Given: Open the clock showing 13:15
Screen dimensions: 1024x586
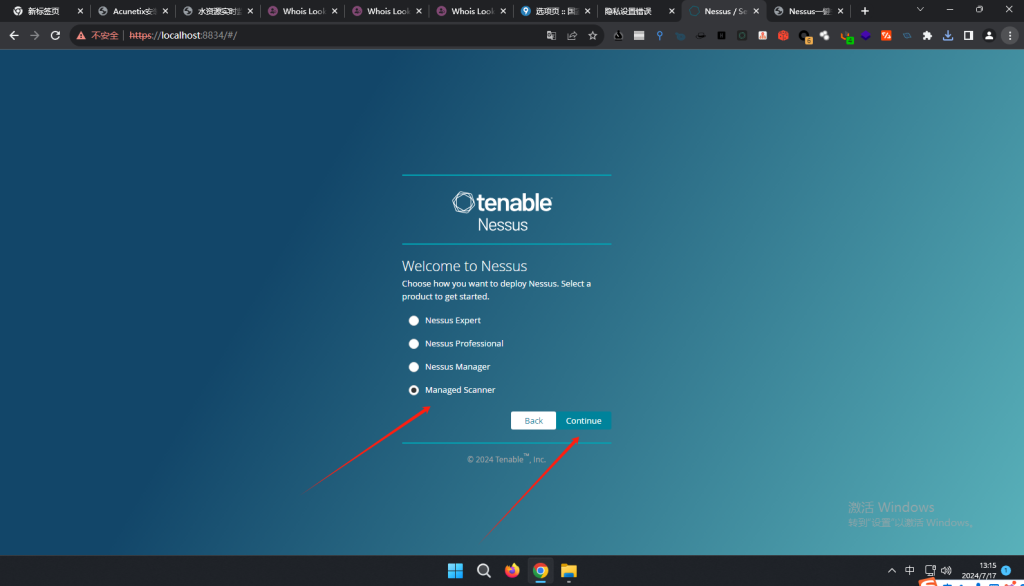Looking at the screenshot, I should pyautogui.click(x=978, y=570).
